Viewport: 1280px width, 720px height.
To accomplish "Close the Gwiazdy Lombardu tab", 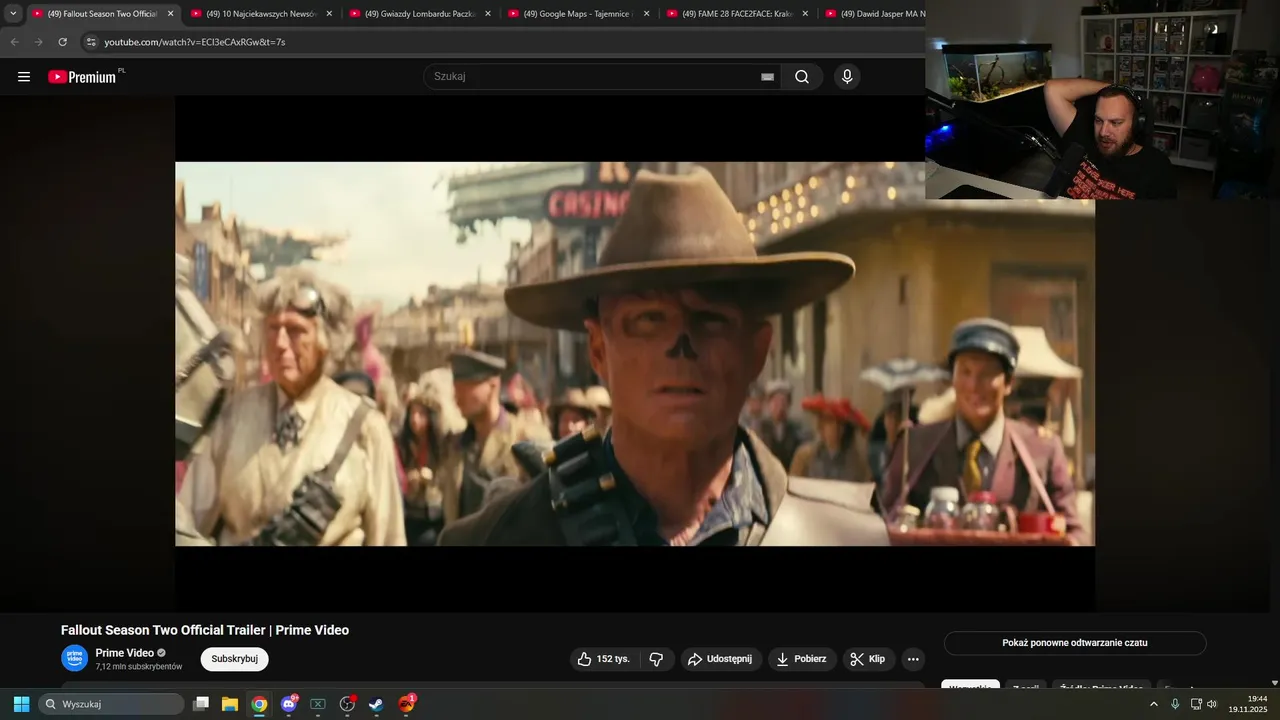I will [x=488, y=14].
